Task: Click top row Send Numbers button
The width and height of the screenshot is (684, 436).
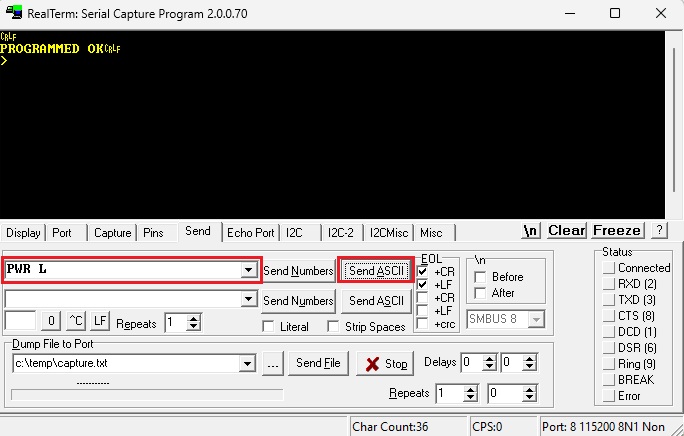Action: pos(298,271)
